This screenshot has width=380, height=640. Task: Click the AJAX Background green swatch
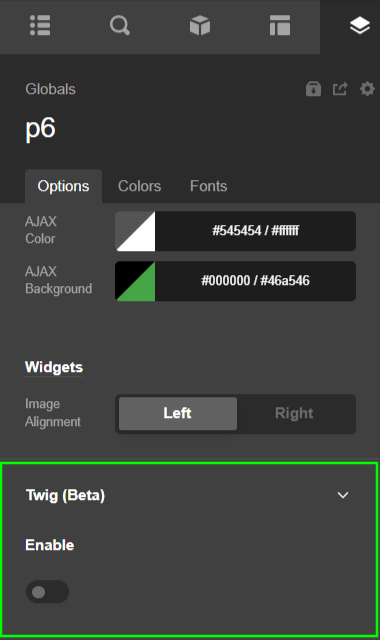[135, 281]
